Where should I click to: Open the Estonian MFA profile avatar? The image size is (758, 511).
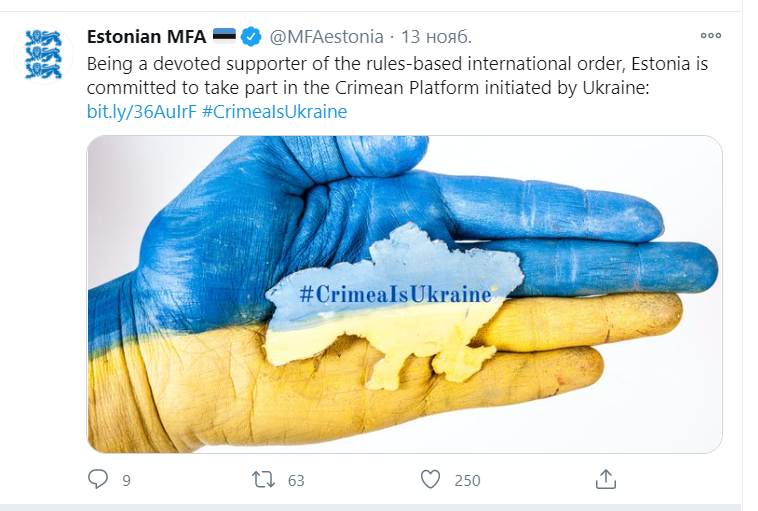[43, 54]
